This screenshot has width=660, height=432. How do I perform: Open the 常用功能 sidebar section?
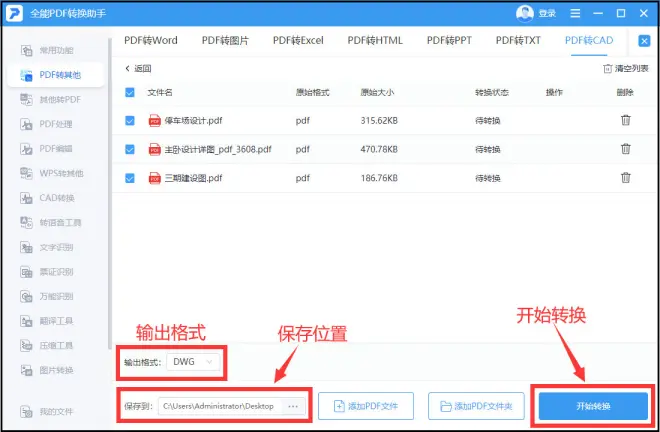(47, 51)
